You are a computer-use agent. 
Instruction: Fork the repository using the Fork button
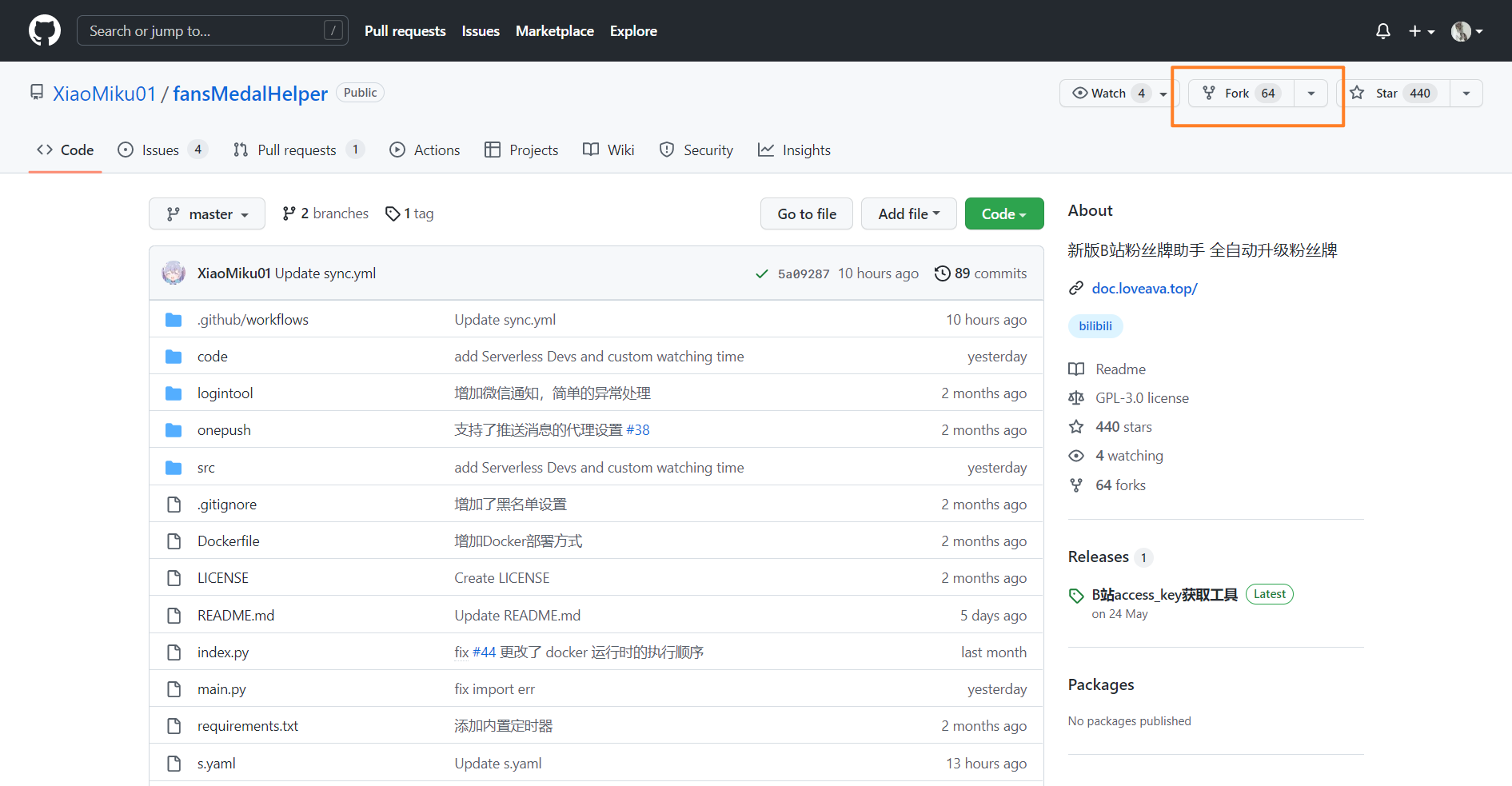(x=1238, y=94)
